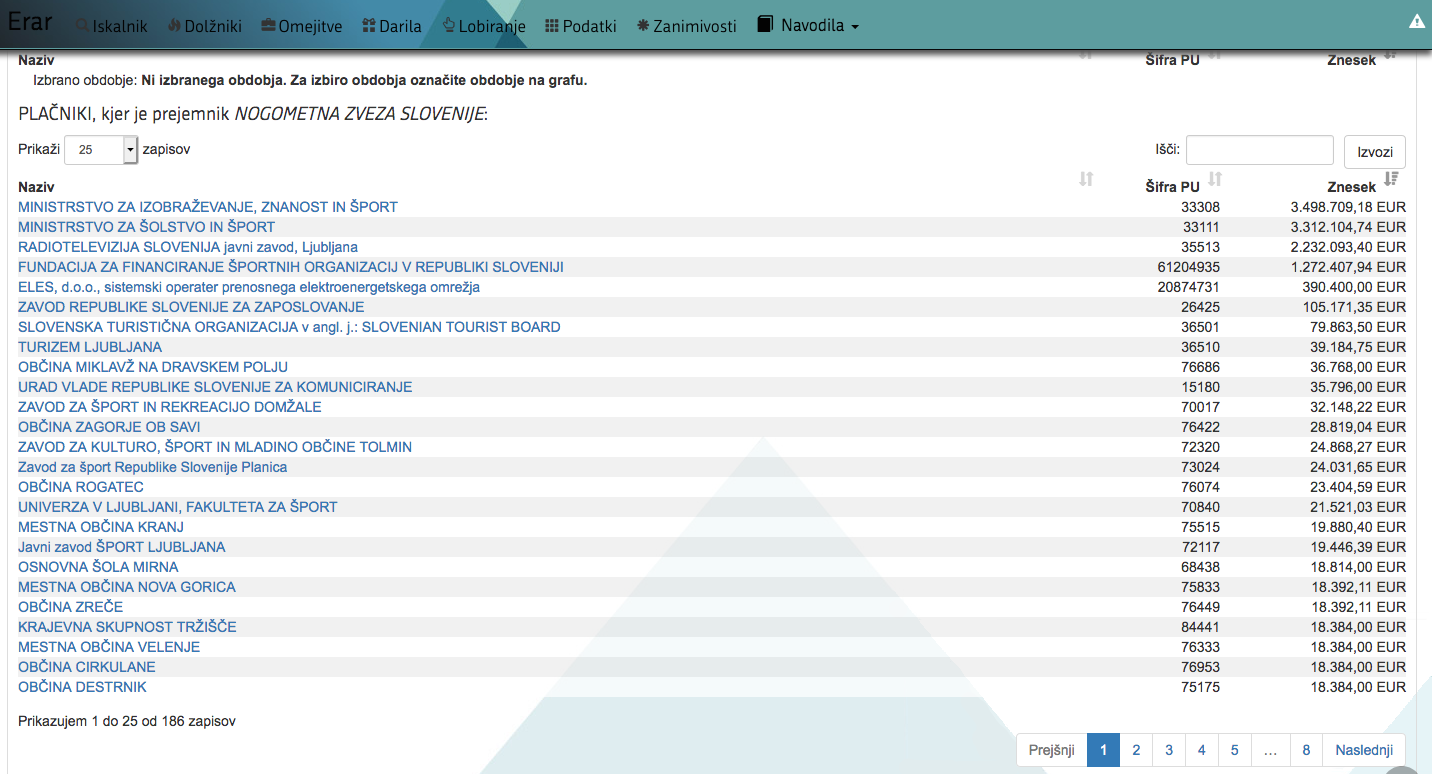Open the Iskalnik search section
Viewport: 1432px width, 774px height.
point(111,26)
